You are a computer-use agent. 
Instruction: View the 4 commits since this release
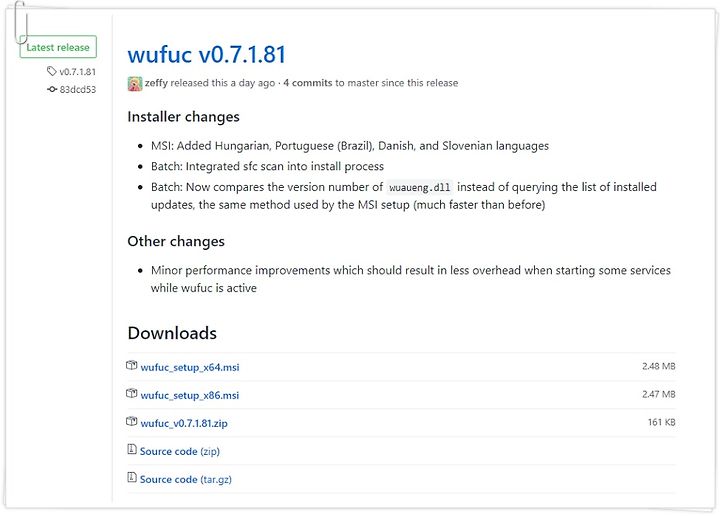308,83
